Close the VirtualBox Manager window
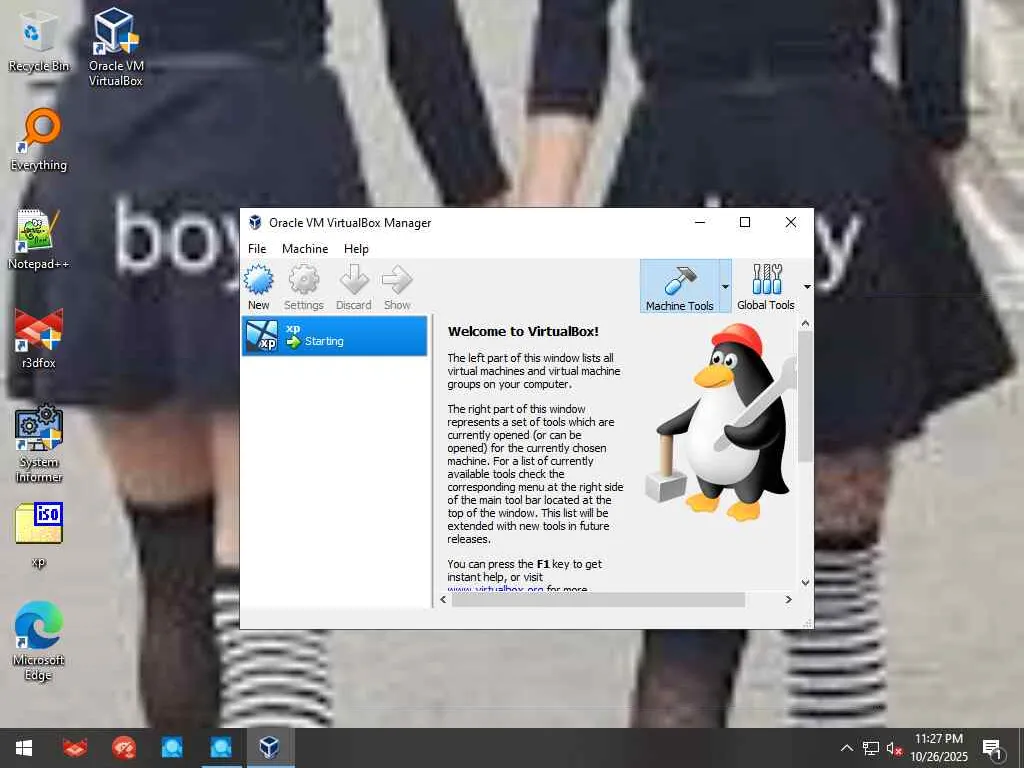The height and width of the screenshot is (768, 1024). (x=790, y=223)
